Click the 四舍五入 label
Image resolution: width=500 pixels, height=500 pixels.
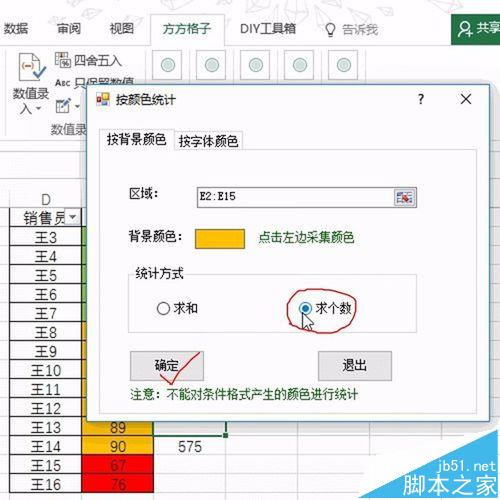click(97, 60)
